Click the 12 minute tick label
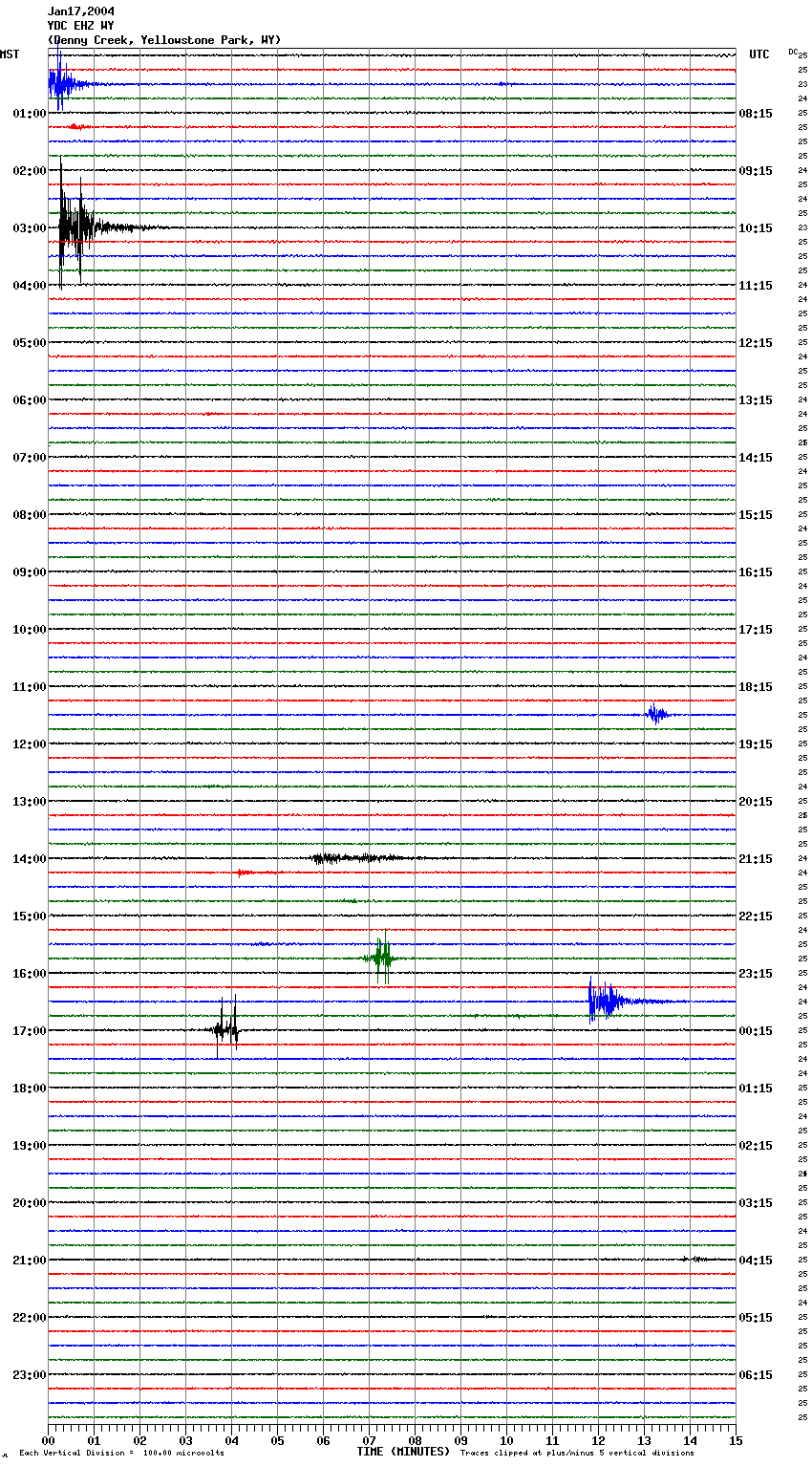Viewport: 812px width, 1466px height. (598, 1440)
